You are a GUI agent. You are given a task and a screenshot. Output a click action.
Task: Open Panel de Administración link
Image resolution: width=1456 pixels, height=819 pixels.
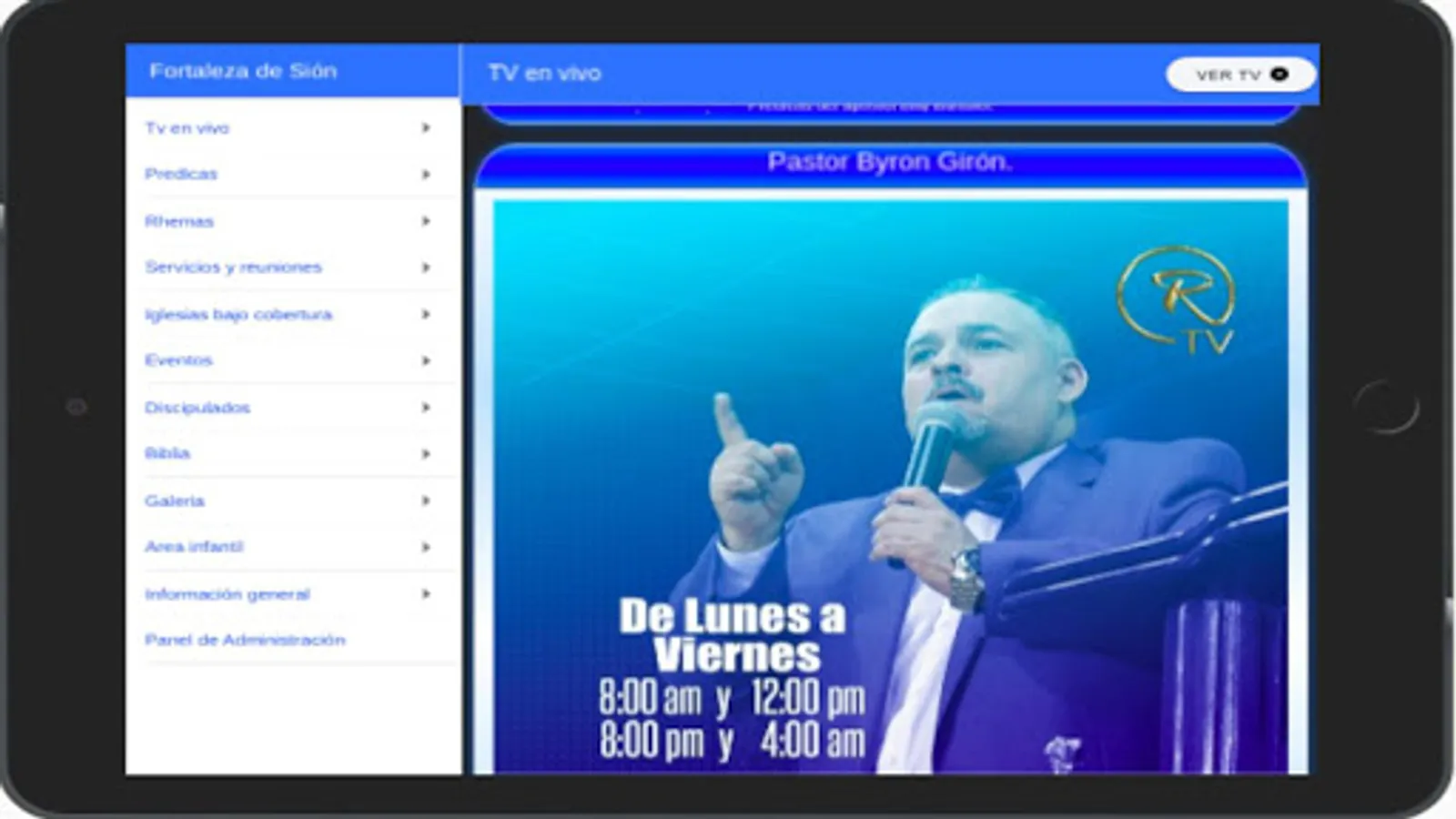pyautogui.click(x=291, y=641)
